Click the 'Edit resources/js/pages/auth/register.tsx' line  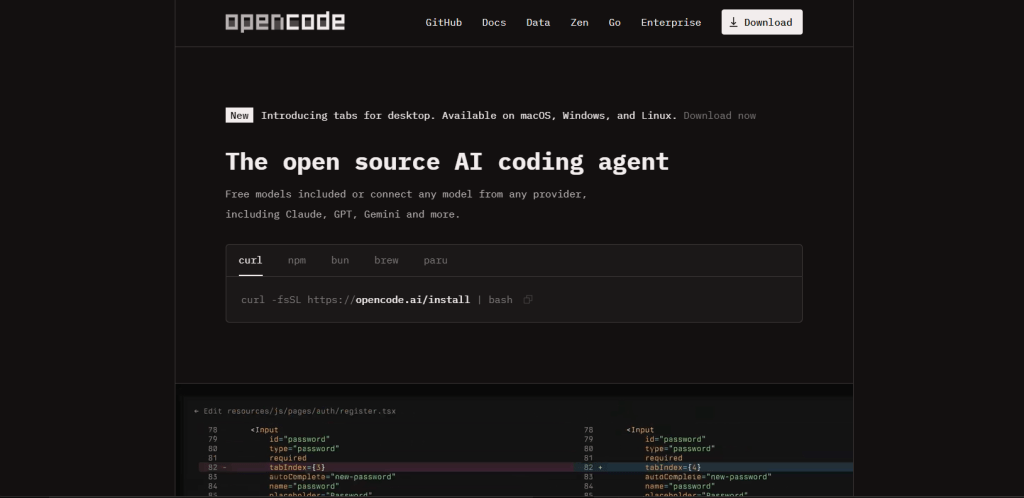tap(295, 411)
